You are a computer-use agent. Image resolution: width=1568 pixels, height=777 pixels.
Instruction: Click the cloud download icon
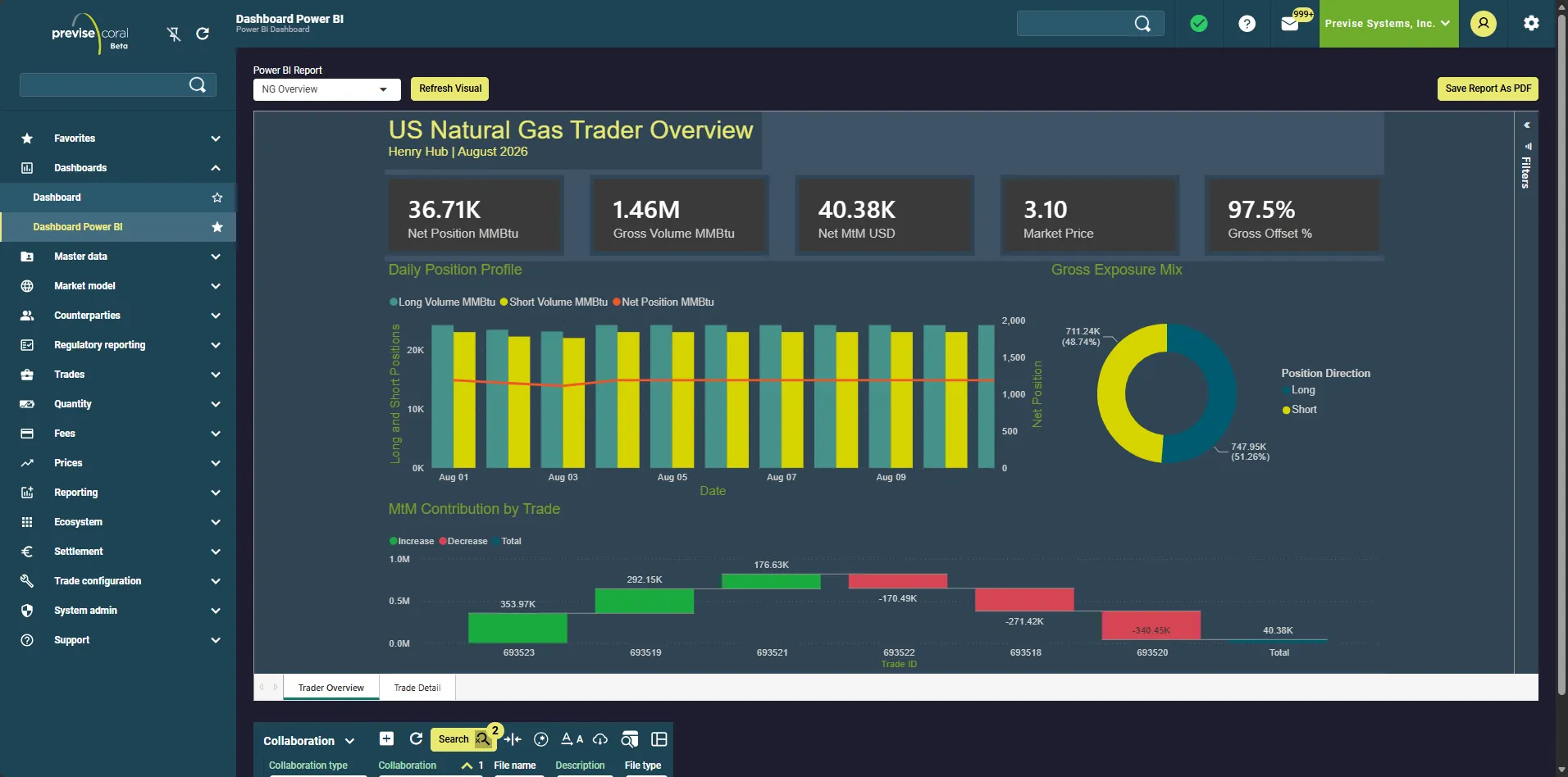(x=600, y=739)
